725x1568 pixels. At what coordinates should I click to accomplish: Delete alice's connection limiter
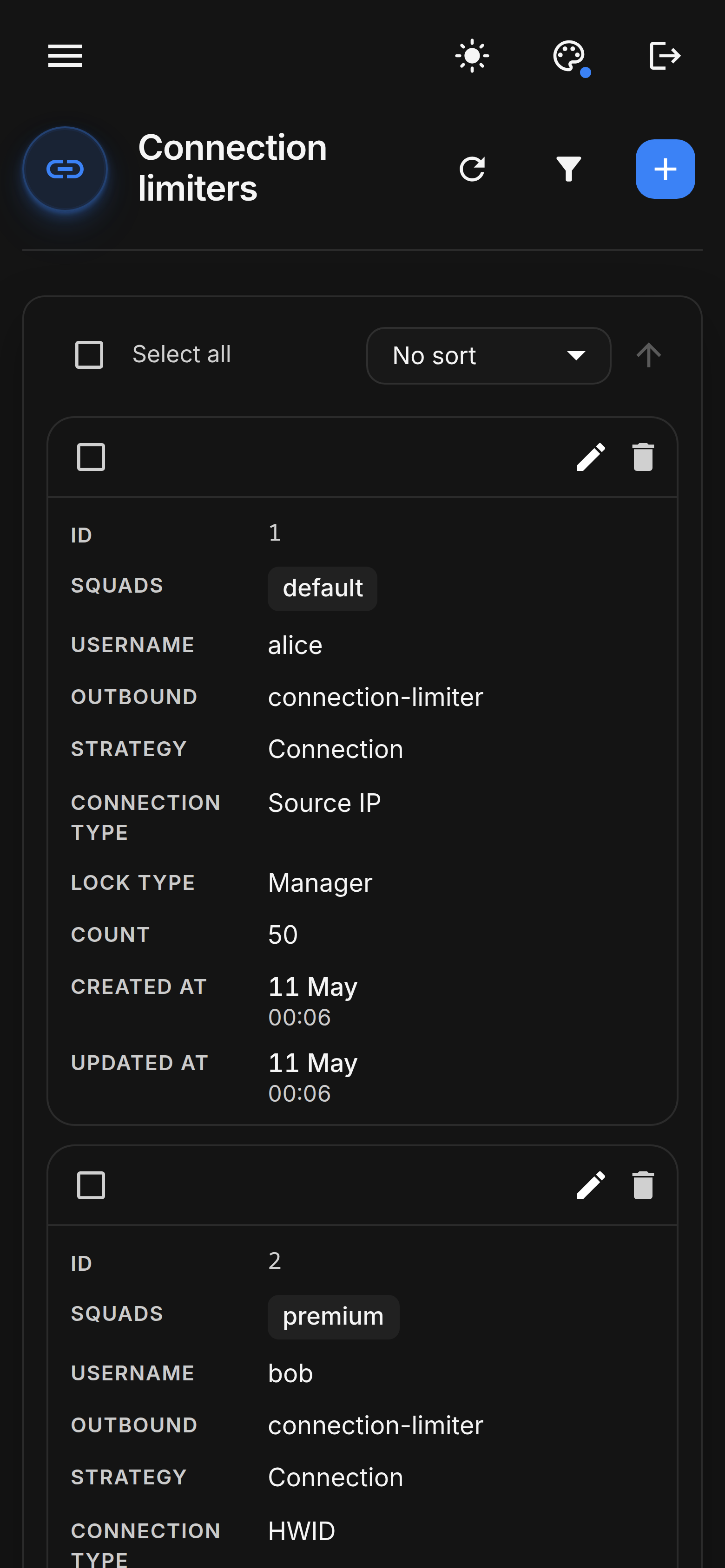(643, 457)
